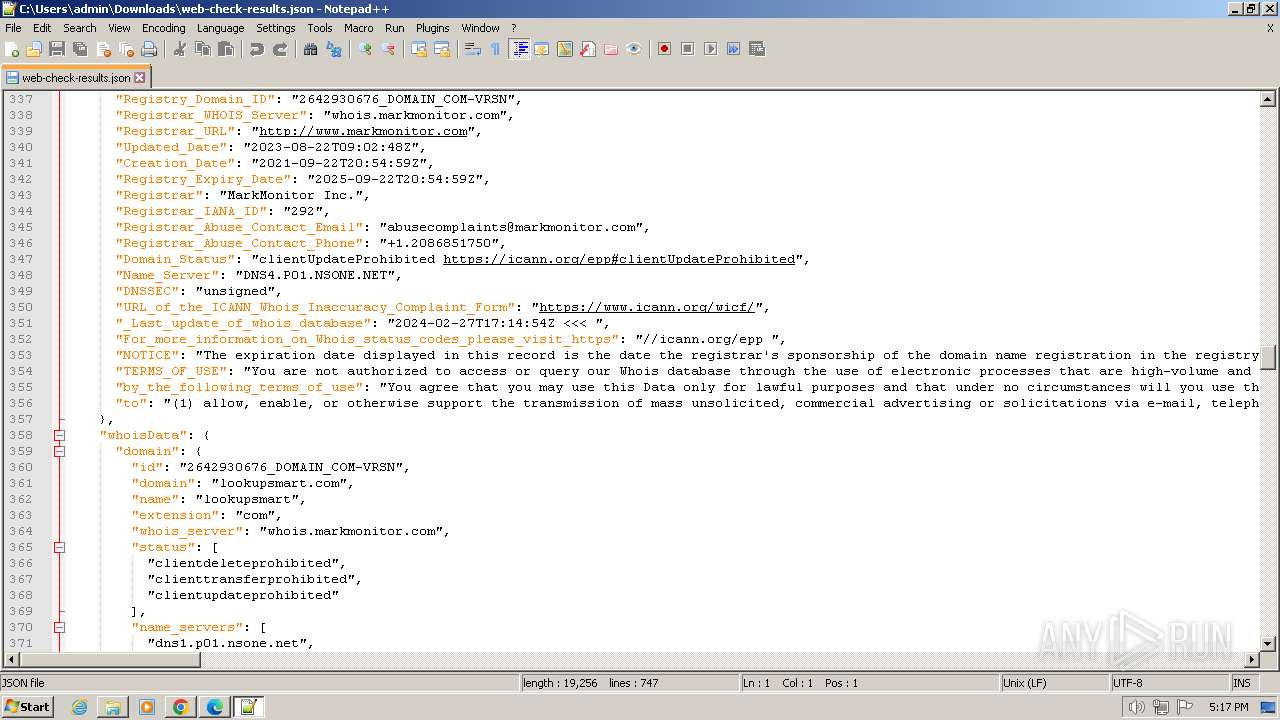Open user defined language dialog icon
This screenshot has height=720, width=1280.
coord(542,49)
